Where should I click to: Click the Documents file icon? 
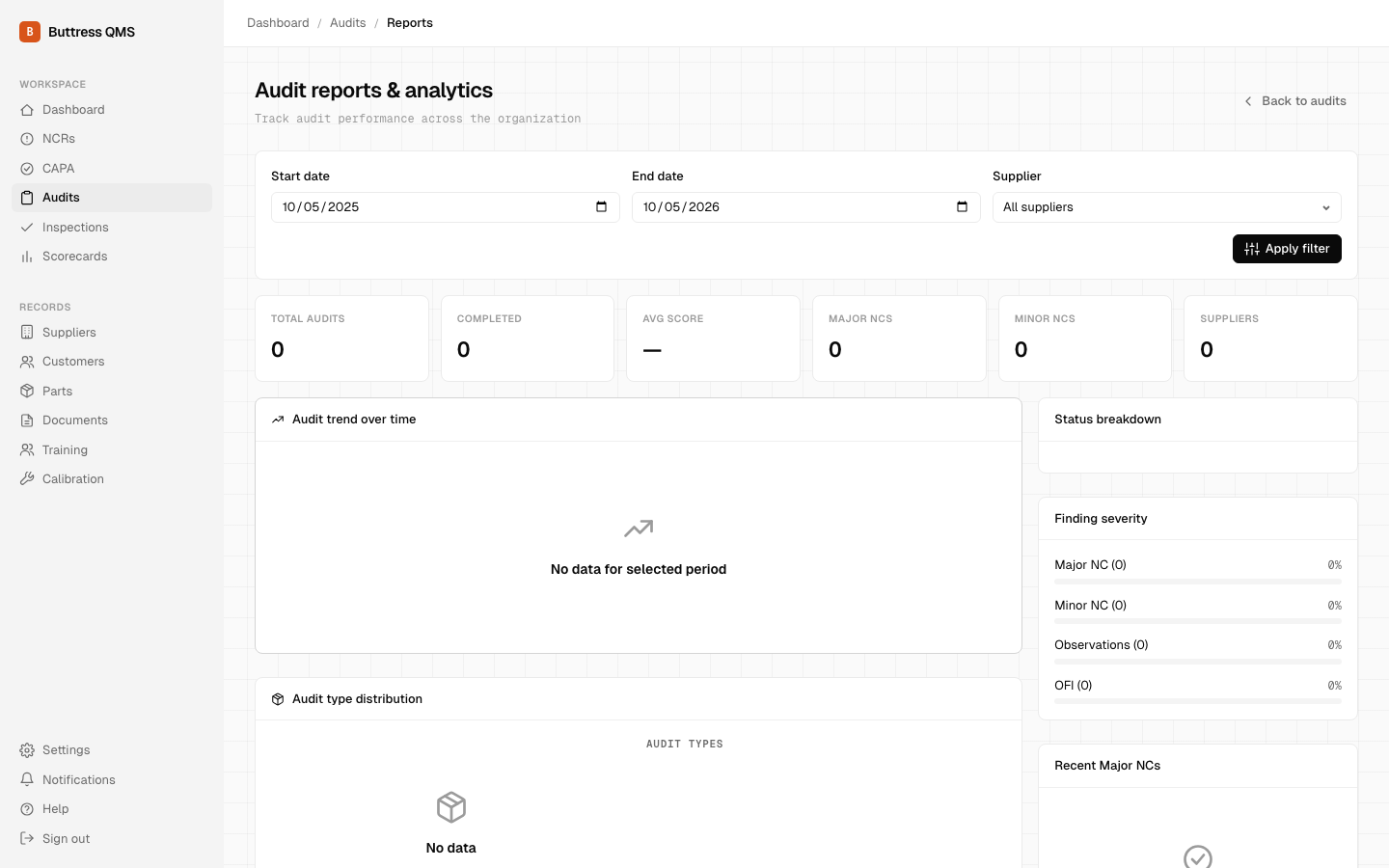(x=27, y=420)
